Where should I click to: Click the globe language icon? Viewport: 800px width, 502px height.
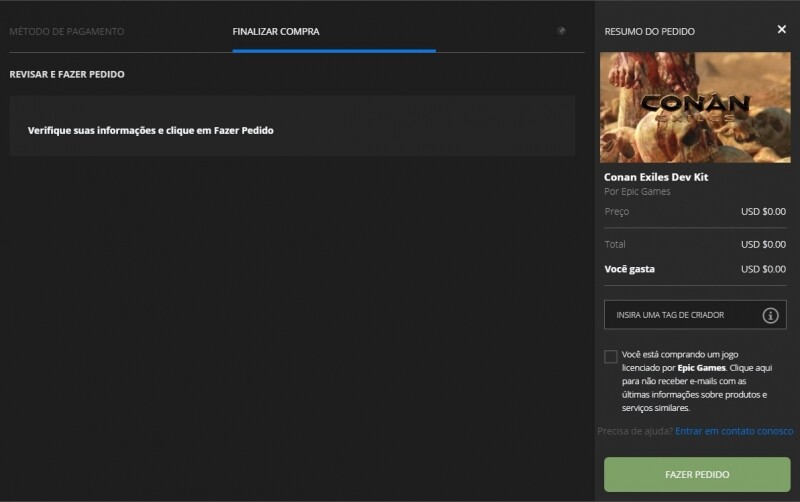pyautogui.click(x=562, y=31)
